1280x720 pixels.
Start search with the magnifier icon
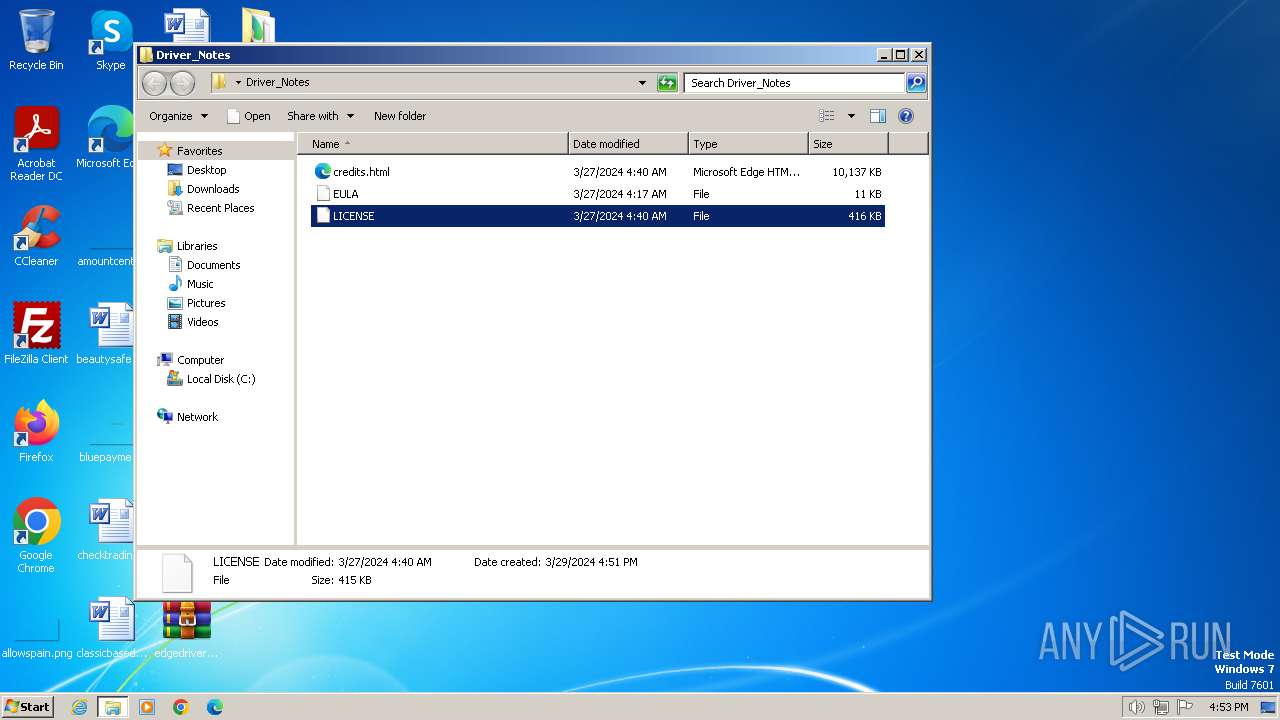point(915,83)
